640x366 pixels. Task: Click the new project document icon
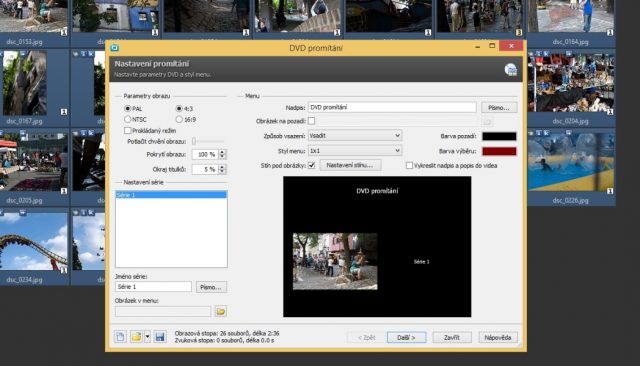[120, 337]
